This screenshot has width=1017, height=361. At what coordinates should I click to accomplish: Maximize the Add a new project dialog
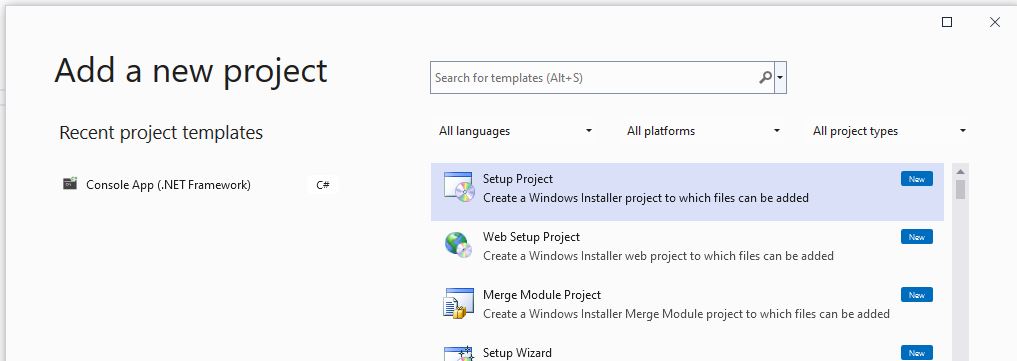point(947,22)
